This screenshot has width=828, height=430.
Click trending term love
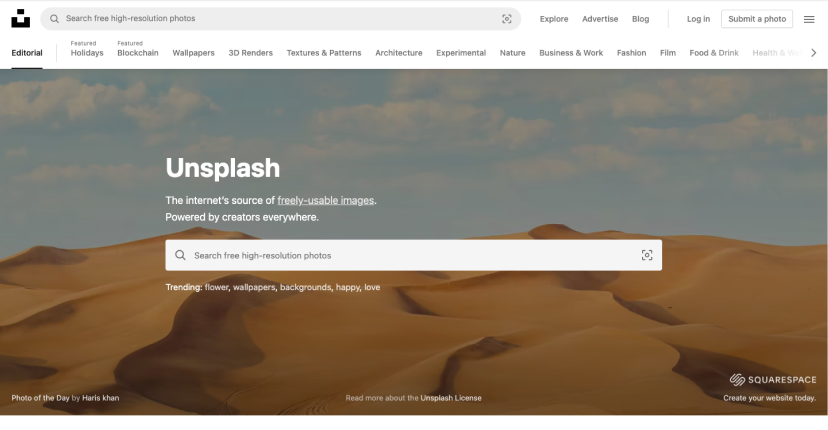point(372,287)
